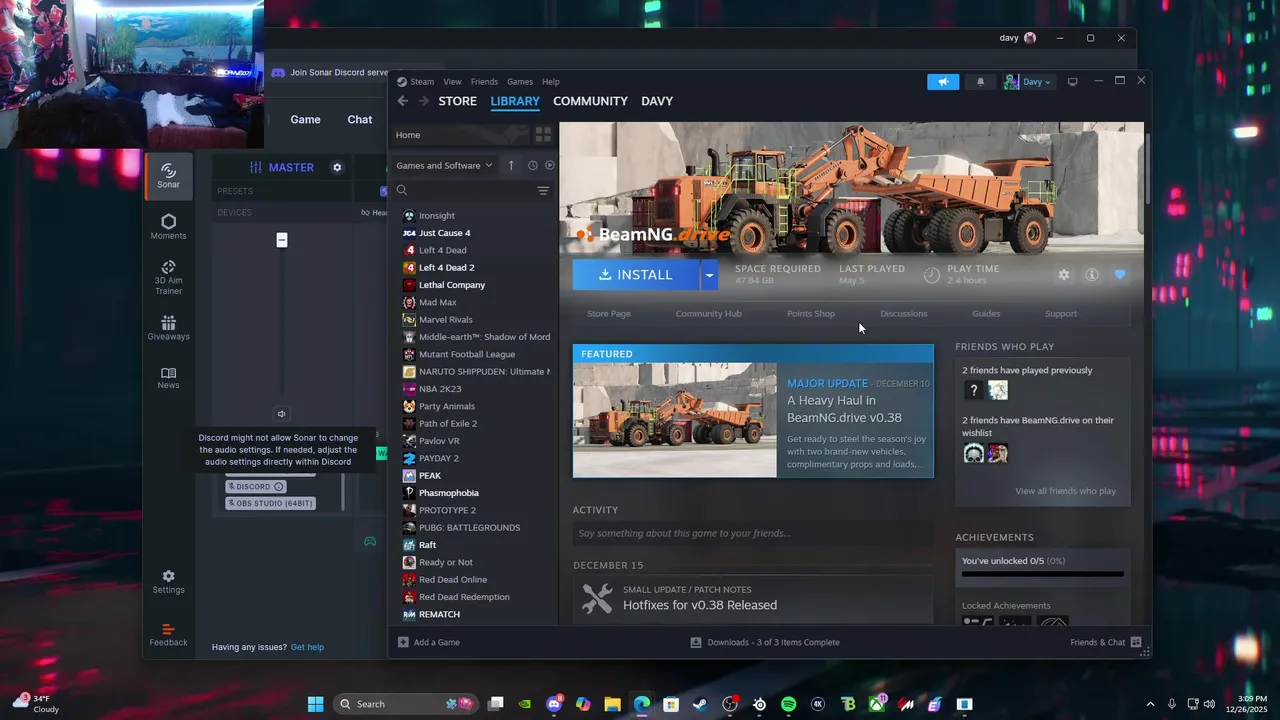Click Discord info icon in Sonar app chip
The width and height of the screenshot is (1280, 720).
click(x=279, y=487)
